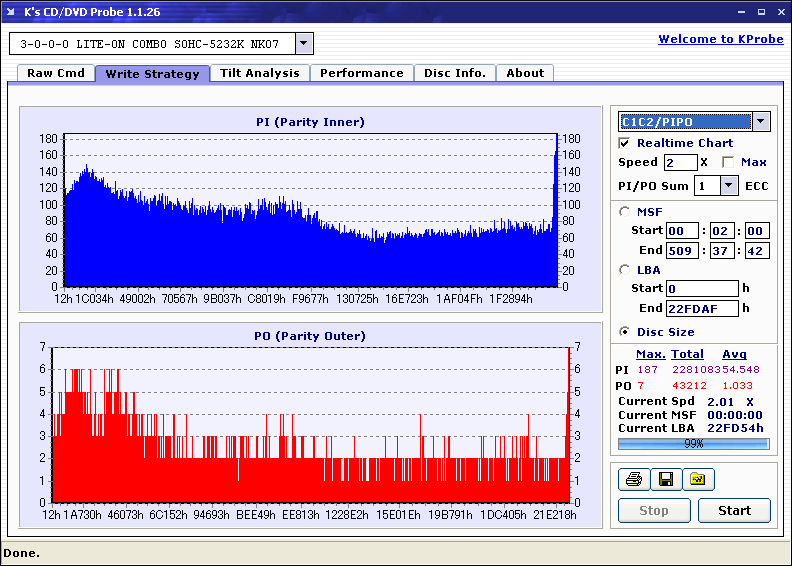Open the load chart folder icon
792x566 pixels.
pos(698,480)
